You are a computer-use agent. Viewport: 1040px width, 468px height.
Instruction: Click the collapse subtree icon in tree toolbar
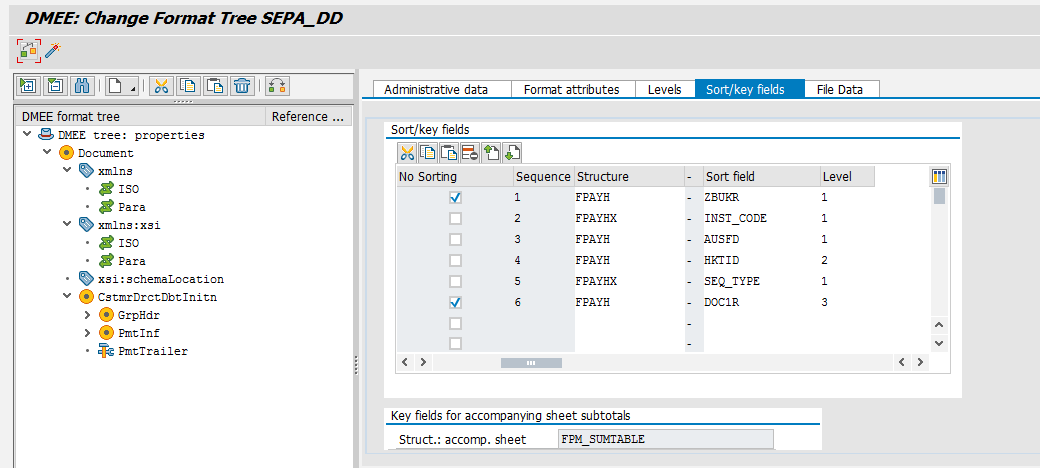point(56,86)
